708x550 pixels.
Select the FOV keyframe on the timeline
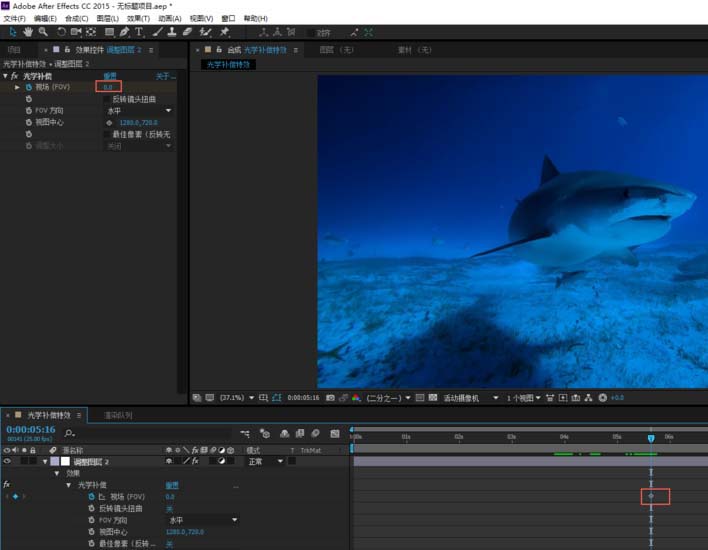click(x=651, y=496)
